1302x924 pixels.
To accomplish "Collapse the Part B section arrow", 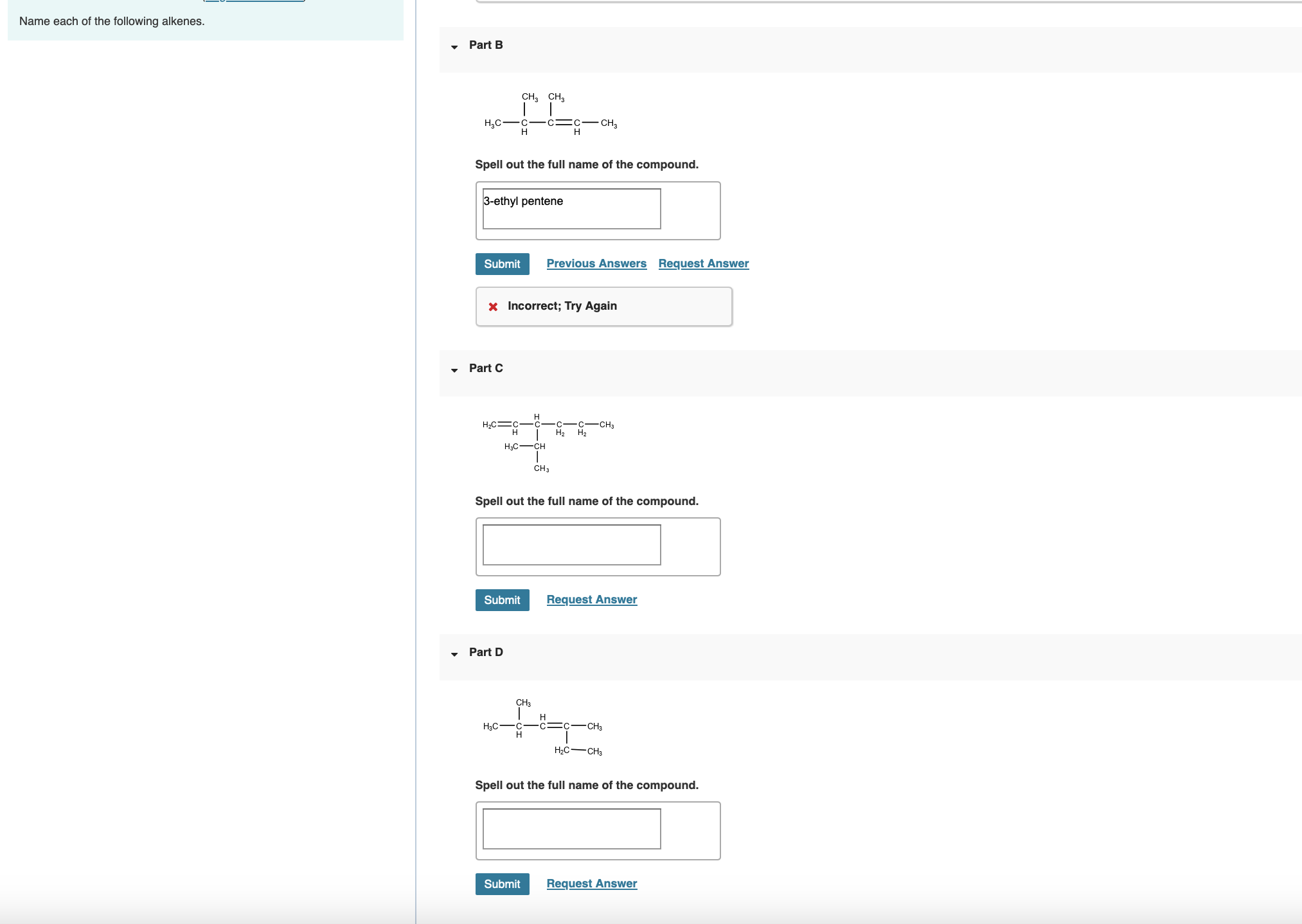I will coord(454,47).
